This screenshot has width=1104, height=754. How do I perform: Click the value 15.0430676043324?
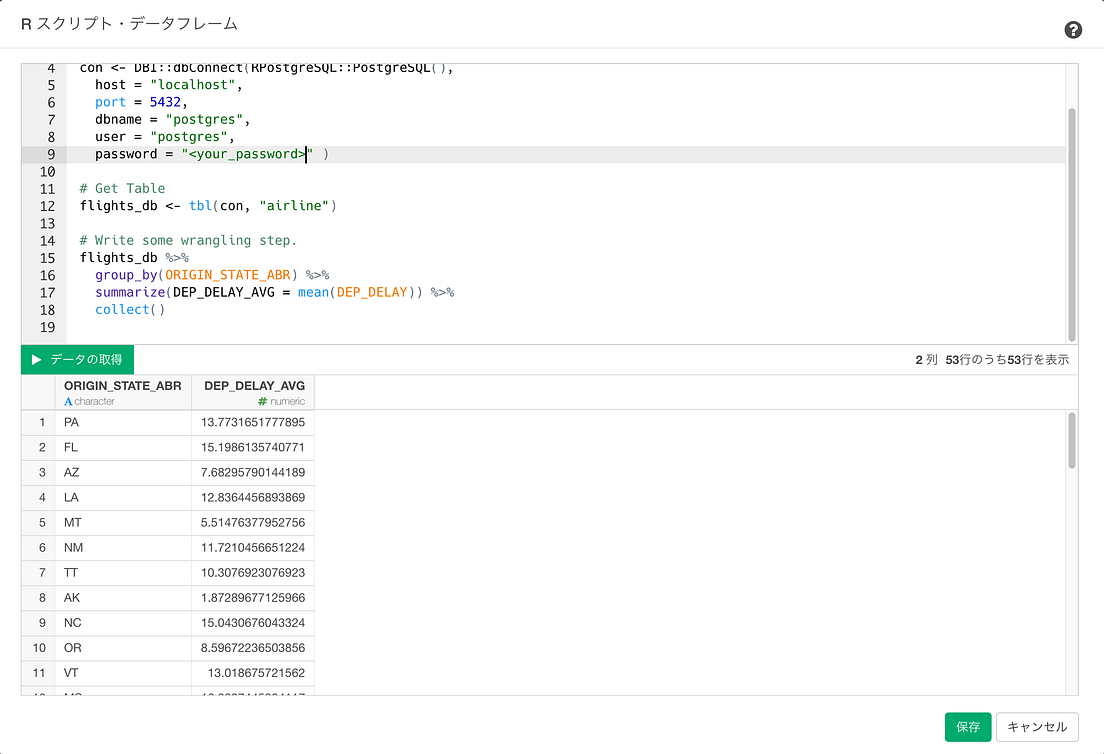coord(253,623)
